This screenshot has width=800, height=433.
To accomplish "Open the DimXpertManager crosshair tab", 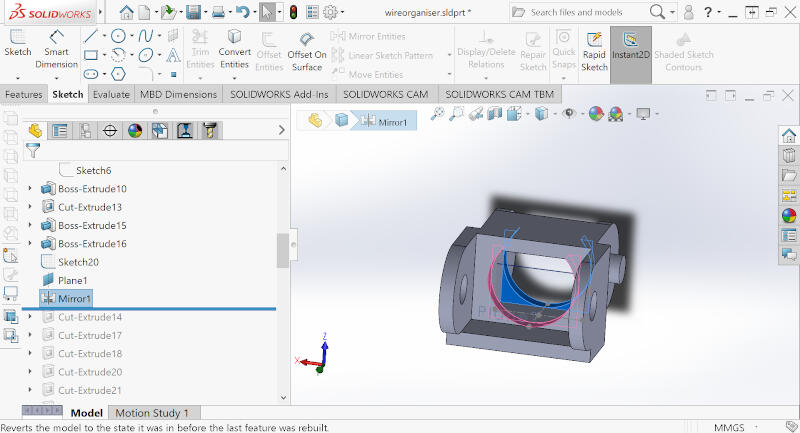I will point(110,131).
